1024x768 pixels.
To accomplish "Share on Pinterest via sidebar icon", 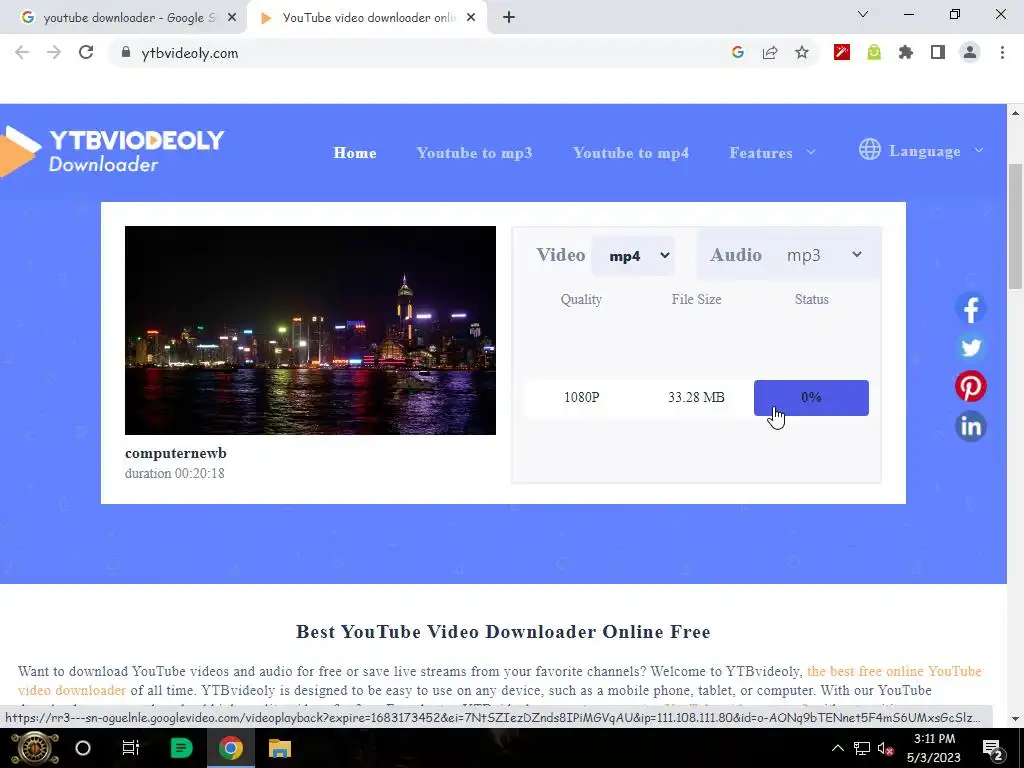I will point(970,387).
